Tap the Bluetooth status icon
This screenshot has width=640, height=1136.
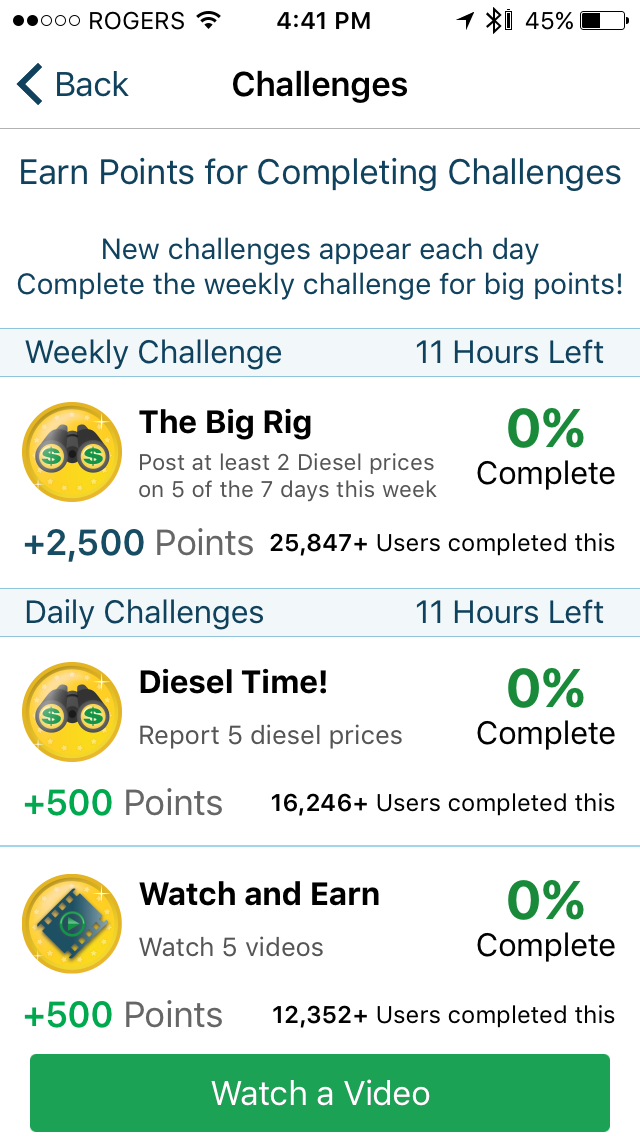pos(493,21)
